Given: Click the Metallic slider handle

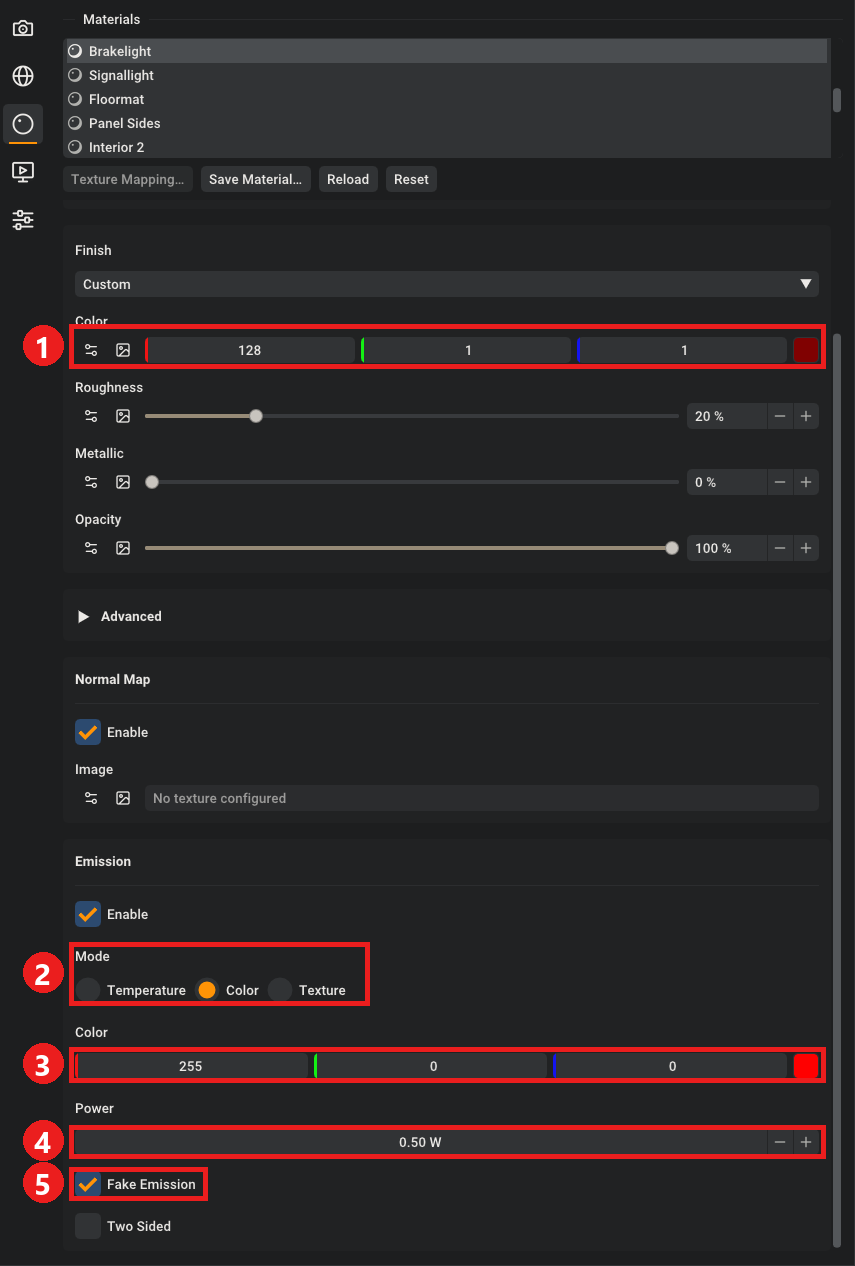Looking at the screenshot, I should [x=152, y=482].
